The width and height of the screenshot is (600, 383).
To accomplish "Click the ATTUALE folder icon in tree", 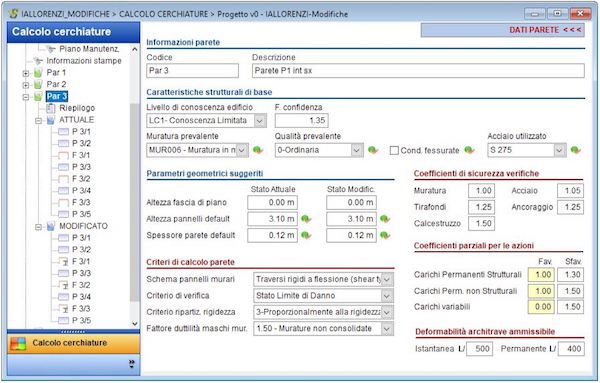I will click(51, 120).
